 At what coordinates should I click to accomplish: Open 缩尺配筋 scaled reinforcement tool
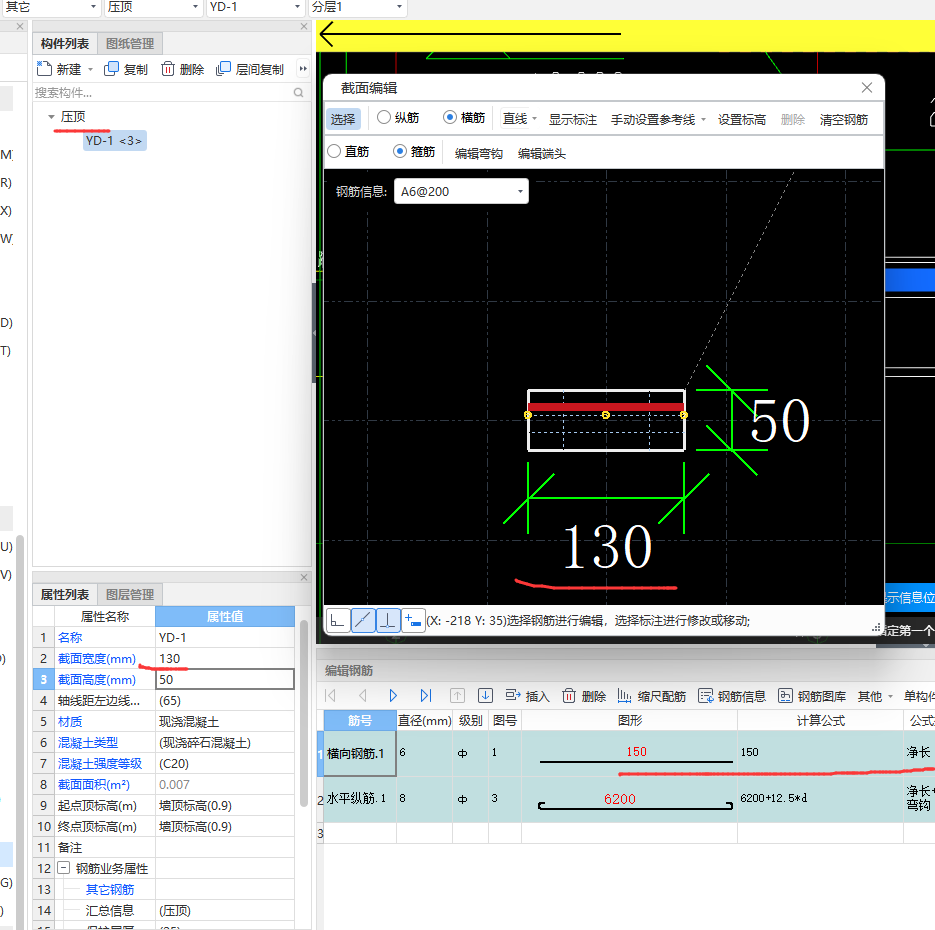pyautogui.click(x=651, y=696)
